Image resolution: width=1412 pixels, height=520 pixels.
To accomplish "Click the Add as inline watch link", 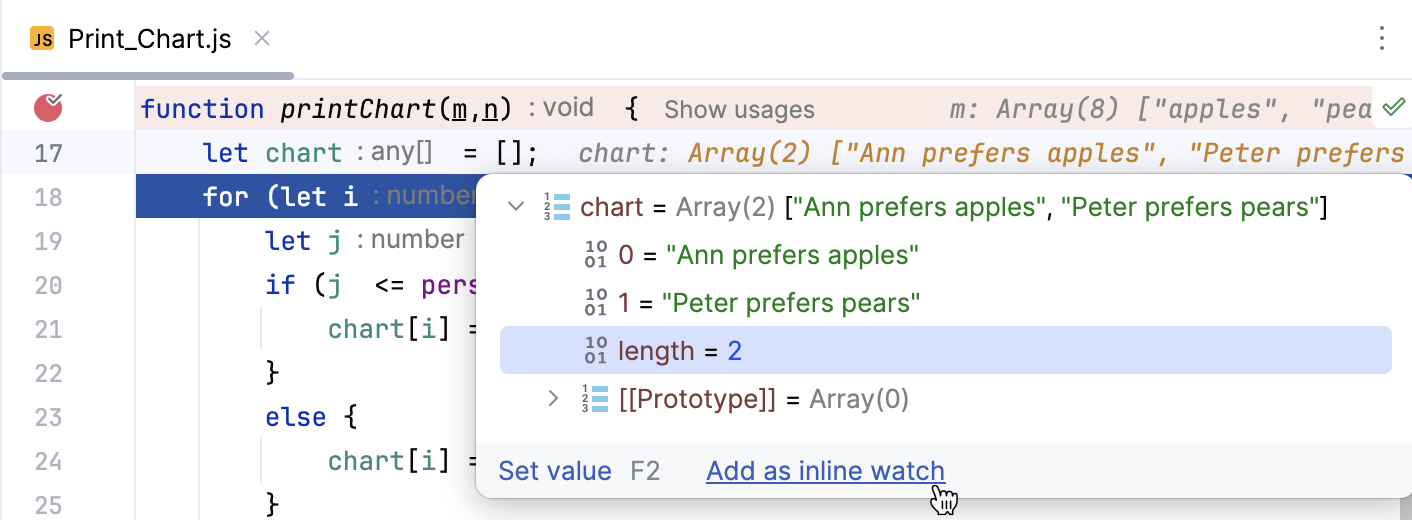I will click(825, 471).
